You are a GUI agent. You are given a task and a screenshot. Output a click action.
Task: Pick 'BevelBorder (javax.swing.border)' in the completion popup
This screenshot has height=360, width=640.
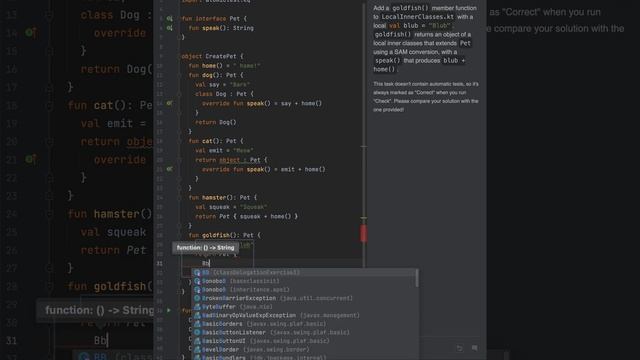pyautogui.click(x=304, y=349)
